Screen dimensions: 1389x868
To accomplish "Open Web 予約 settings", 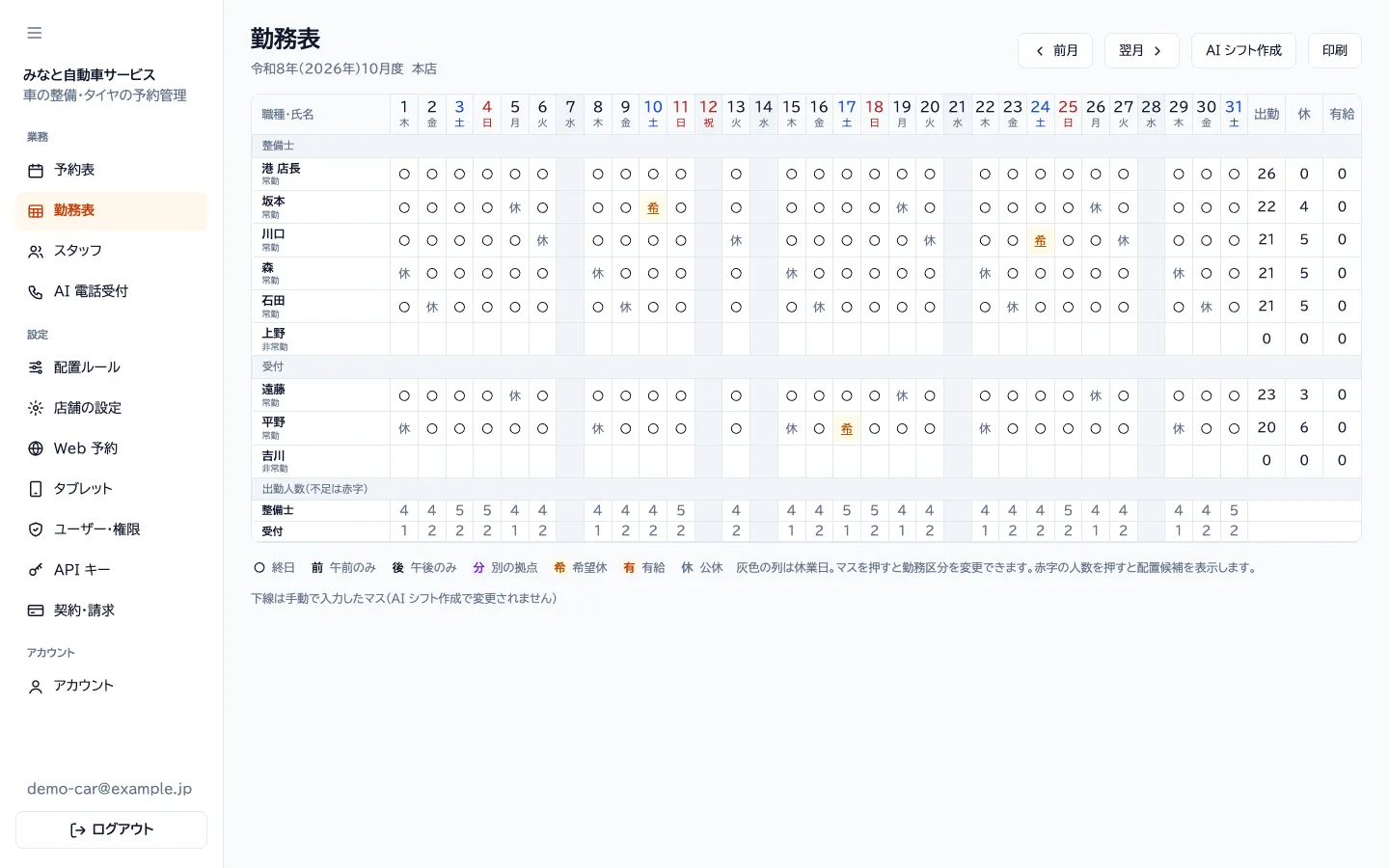I will tap(111, 448).
